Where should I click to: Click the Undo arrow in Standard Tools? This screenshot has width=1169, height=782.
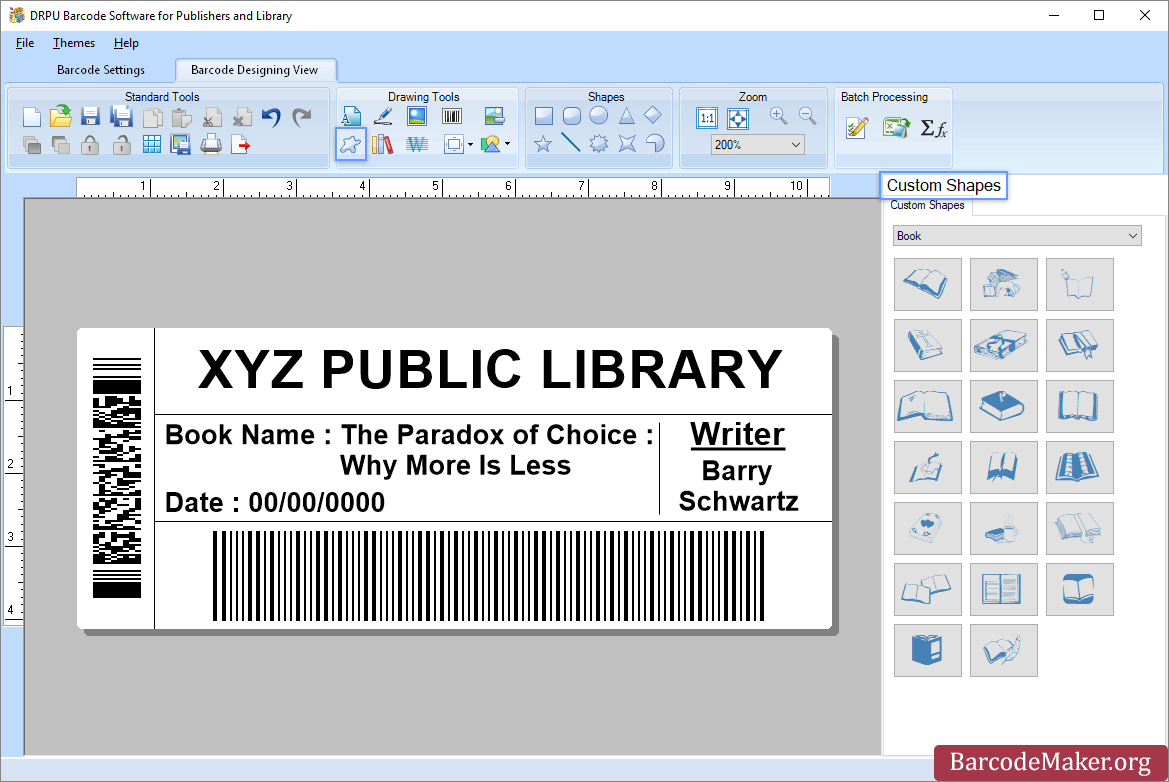pos(271,117)
